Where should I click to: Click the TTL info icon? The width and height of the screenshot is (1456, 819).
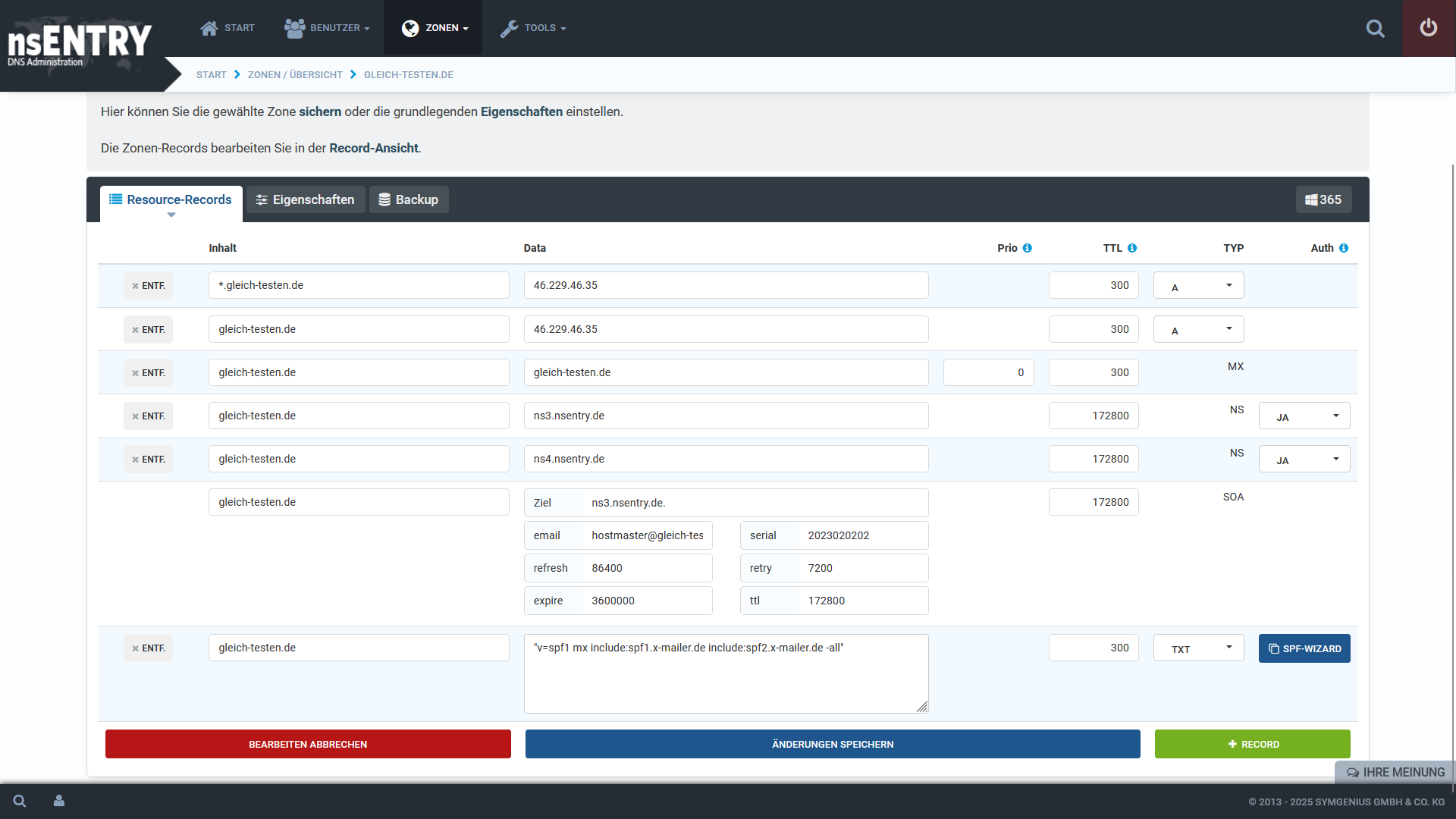pyautogui.click(x=1131, y=248)
